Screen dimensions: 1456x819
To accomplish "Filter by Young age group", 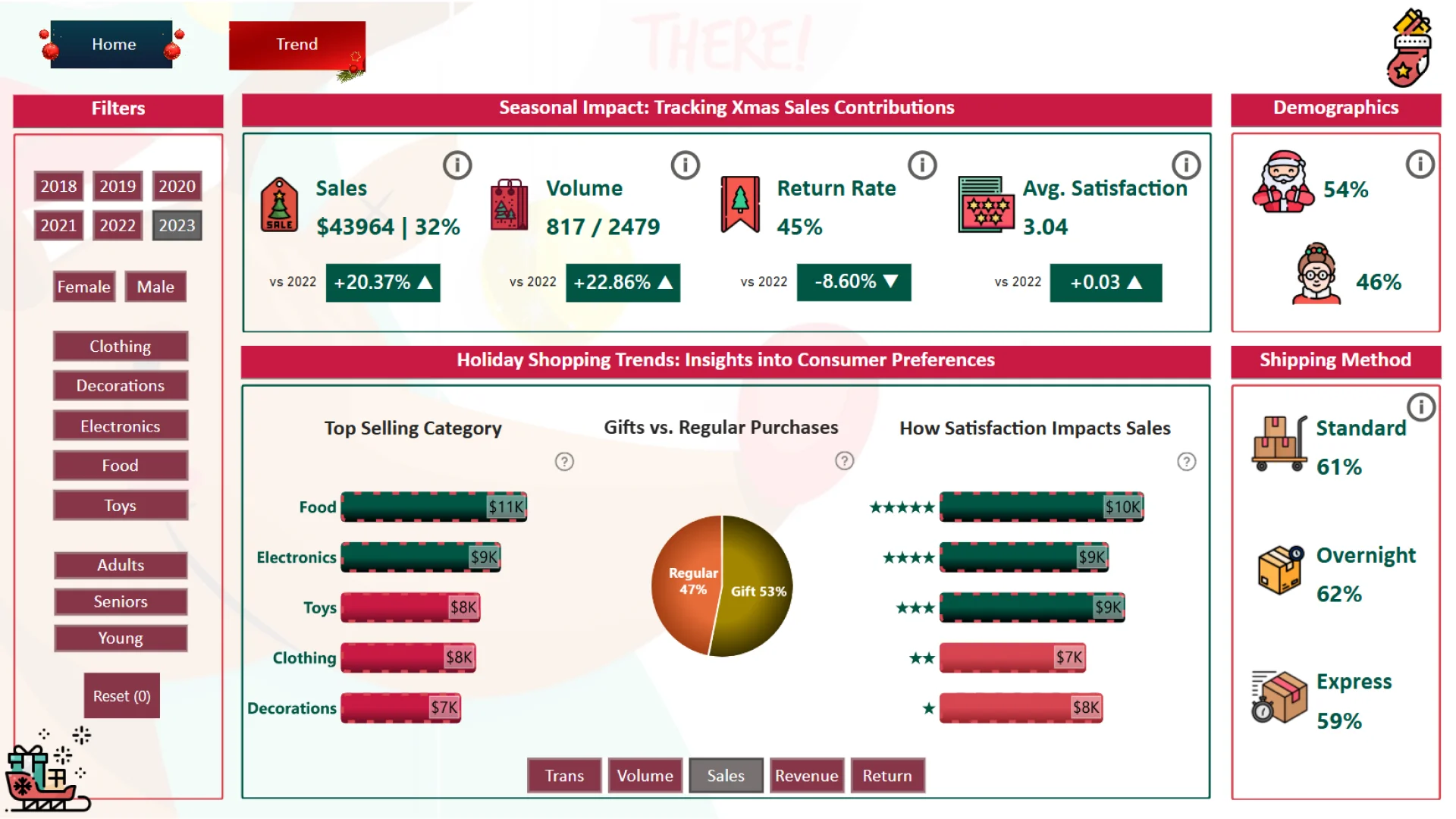I will pos(121,639).
